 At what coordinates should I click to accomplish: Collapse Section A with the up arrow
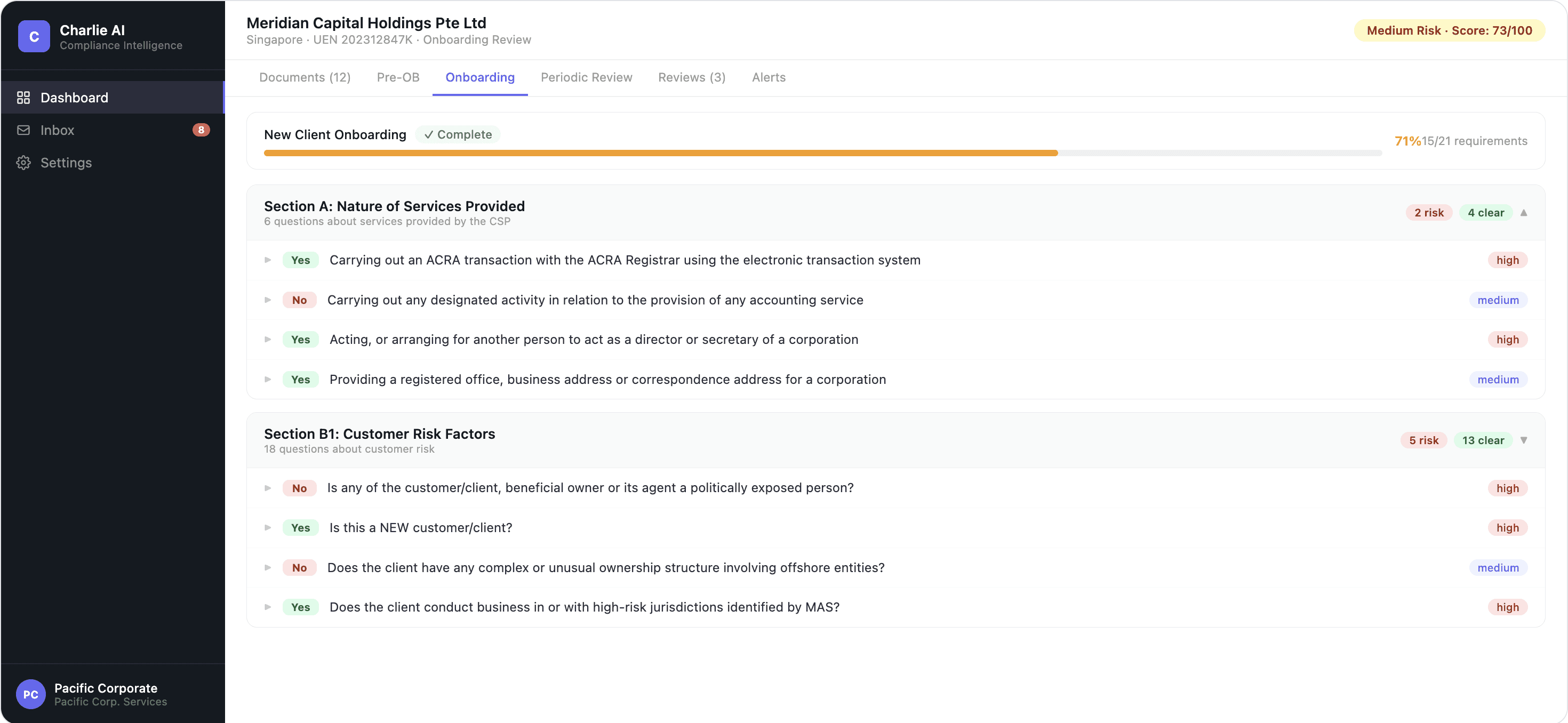point(1524,212)
